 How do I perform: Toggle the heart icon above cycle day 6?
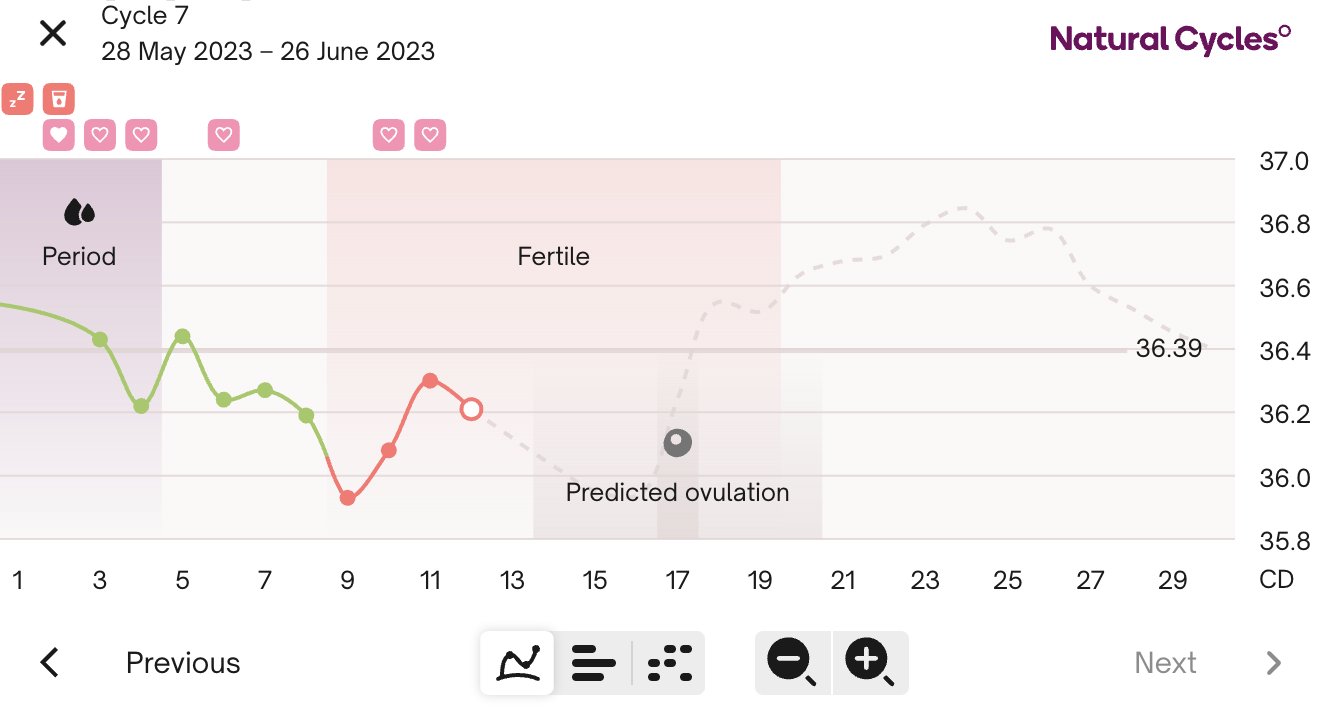coord(224,135)
